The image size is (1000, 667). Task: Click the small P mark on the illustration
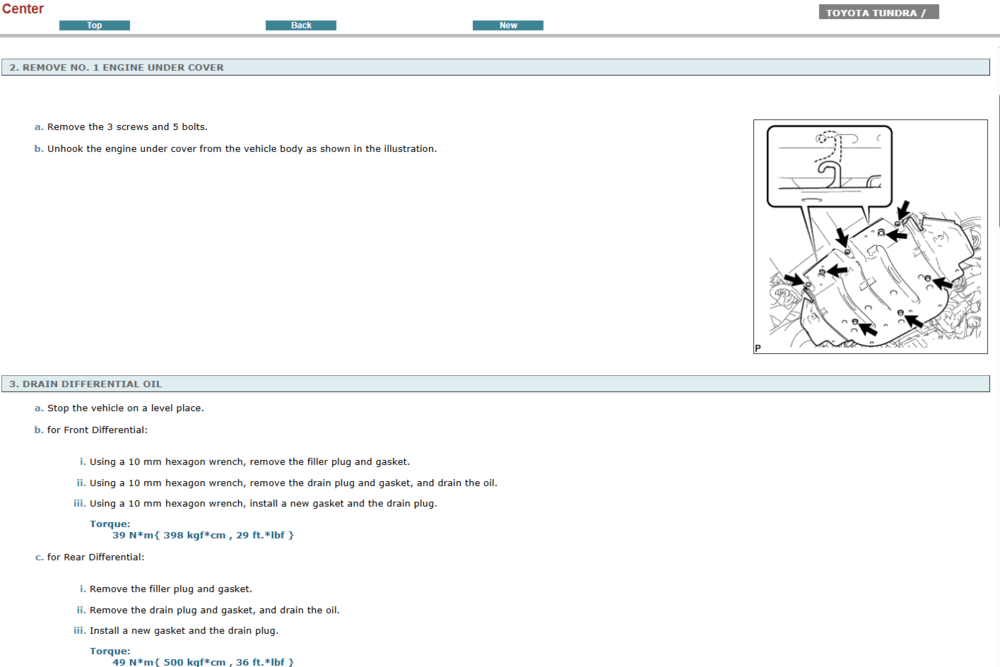[758, 349]
